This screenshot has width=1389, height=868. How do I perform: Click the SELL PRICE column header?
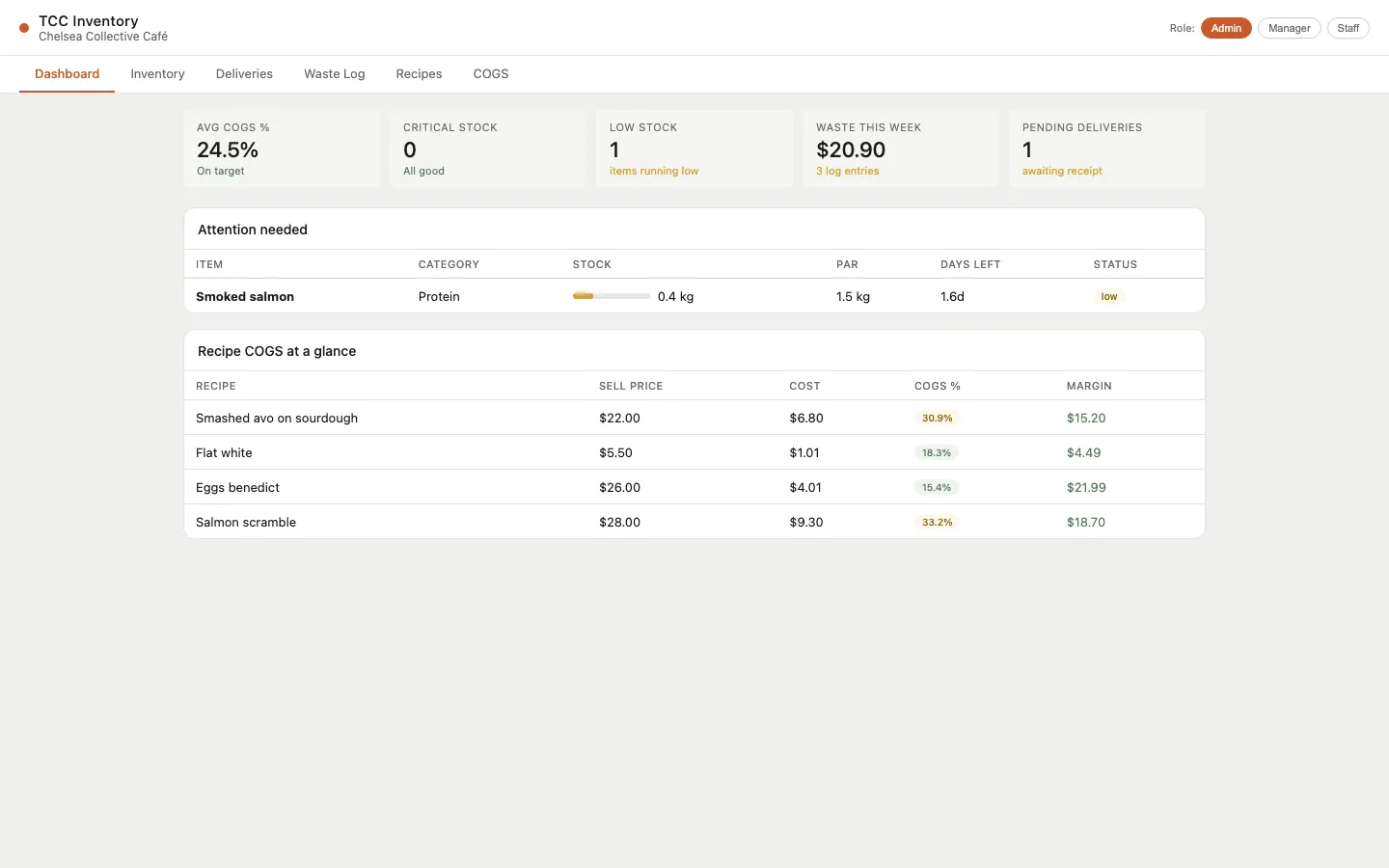point(631,386)
